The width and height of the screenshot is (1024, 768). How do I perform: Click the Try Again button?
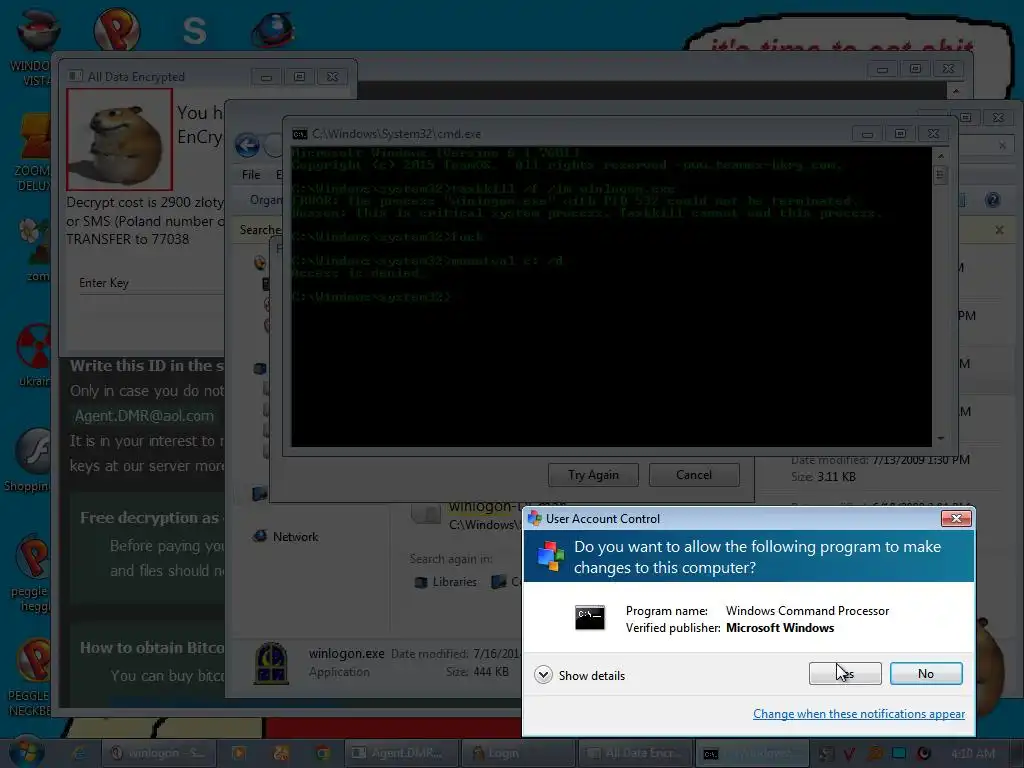(593, 475)
